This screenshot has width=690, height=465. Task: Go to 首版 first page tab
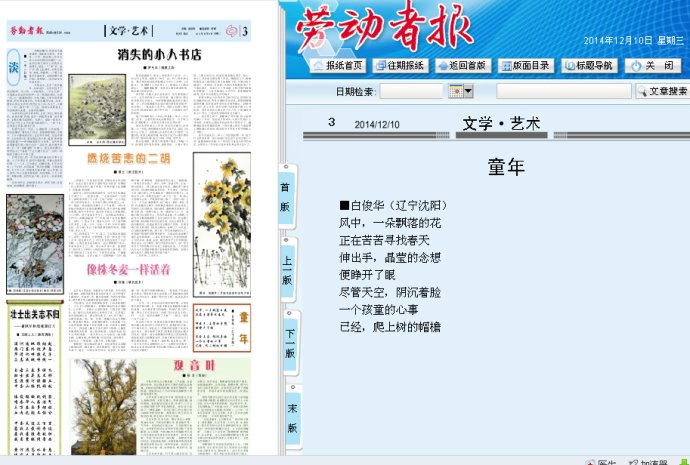click(x=286, y=196)
